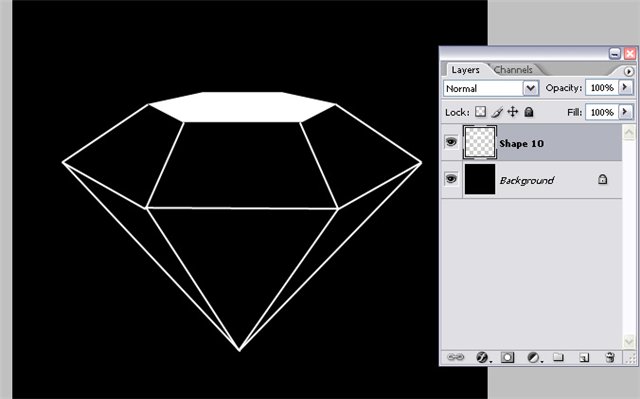Screen dimensions: 640x399
Task: Click Background layer thumbnail
Action: (x=480, y=179)
